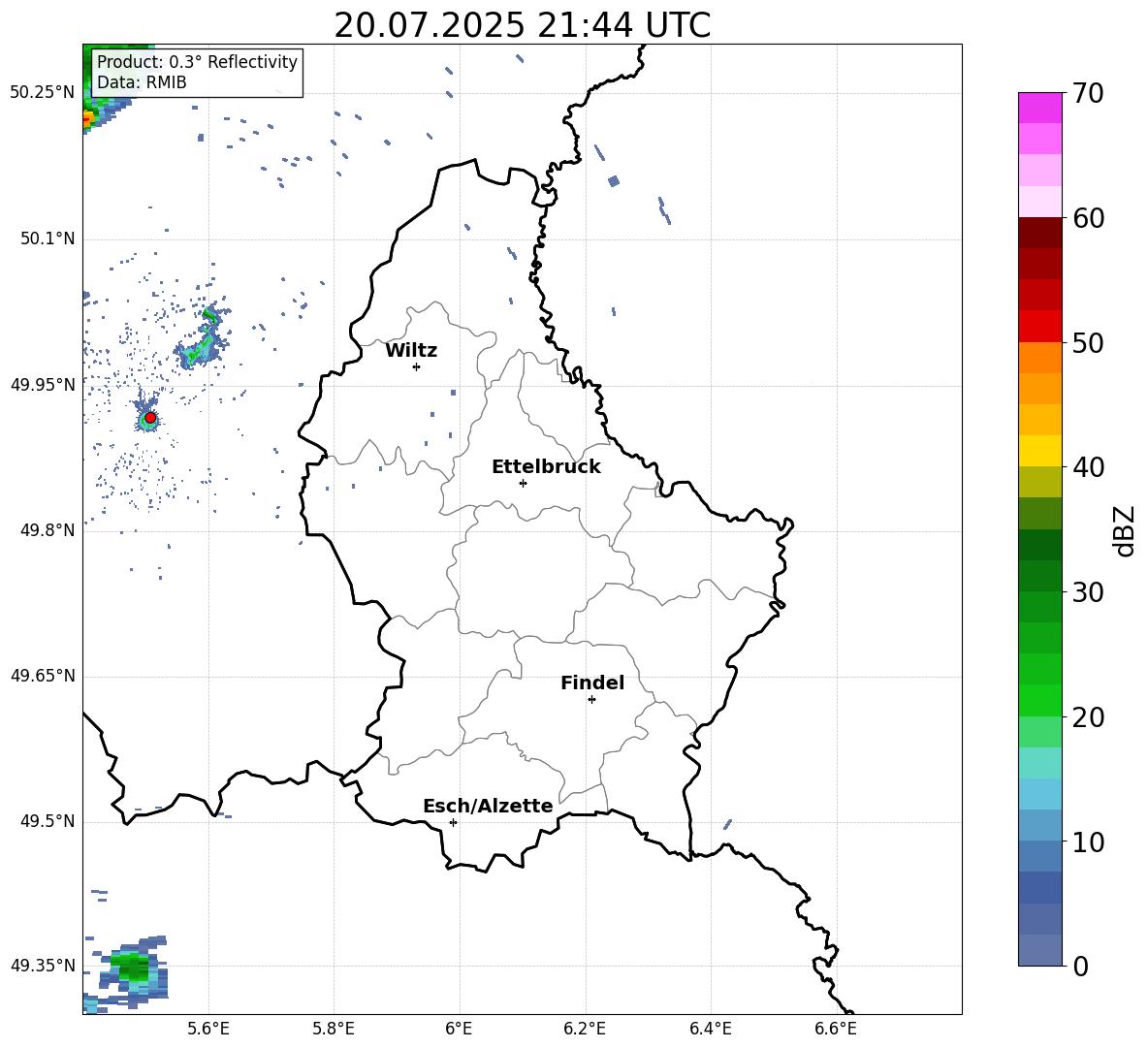Viewport: 1148px width, 1048px height.
Task: Click the 5.6°E longitude label
Action: 208,1029
